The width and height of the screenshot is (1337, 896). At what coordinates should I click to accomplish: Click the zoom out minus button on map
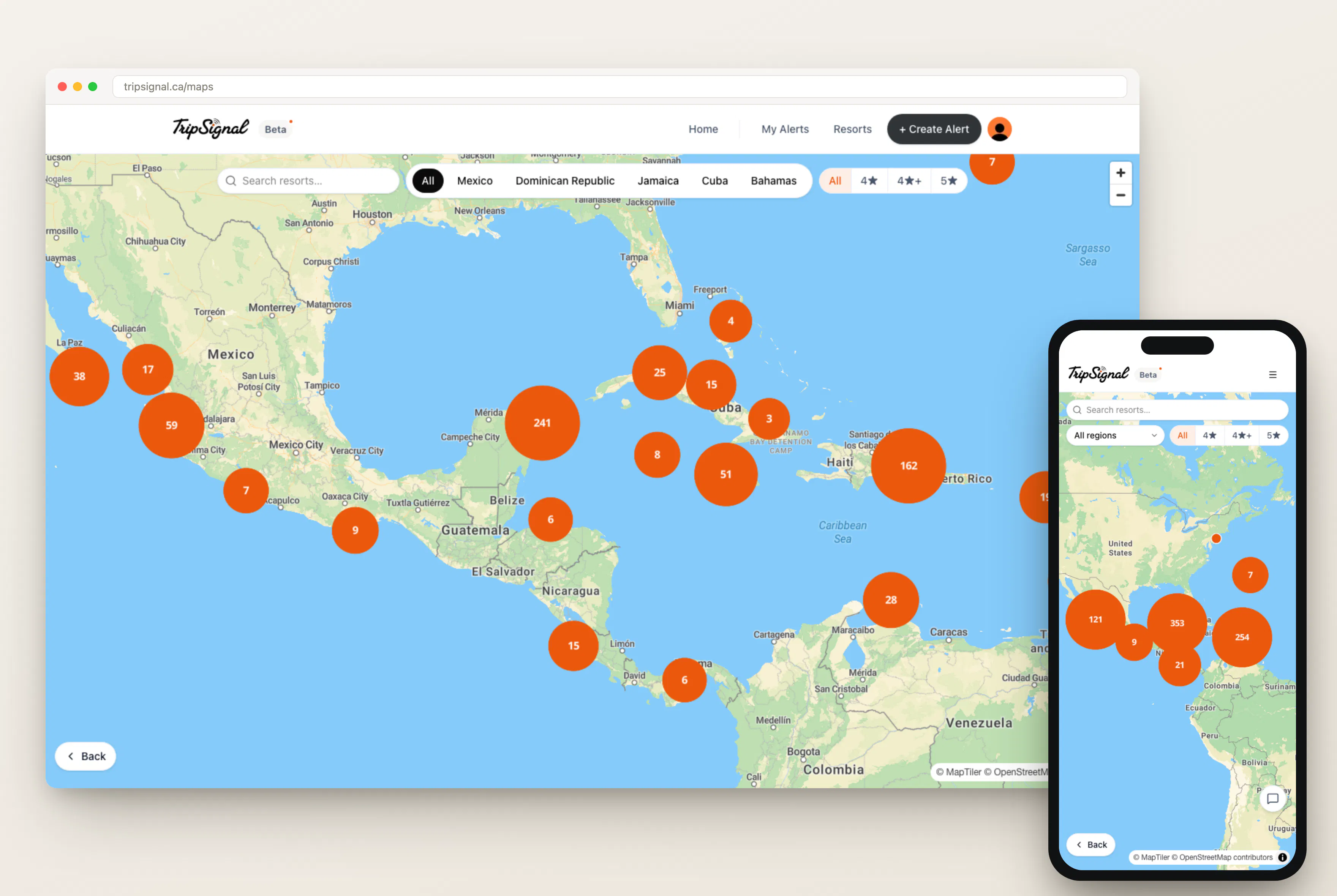click(1120, 196)
